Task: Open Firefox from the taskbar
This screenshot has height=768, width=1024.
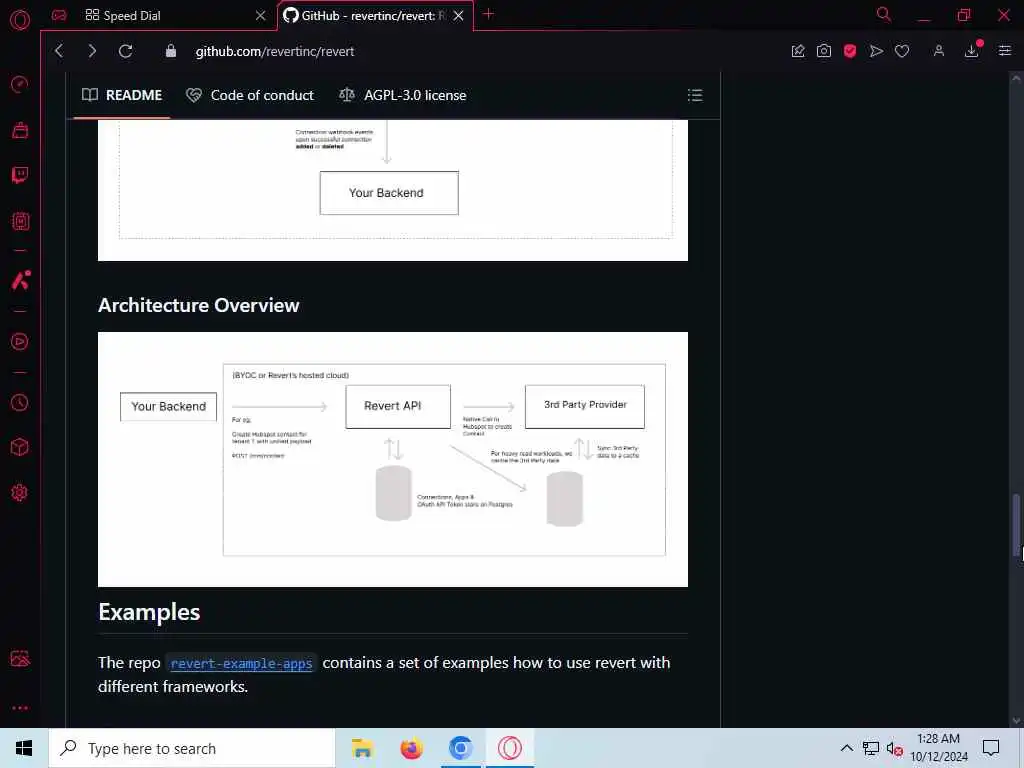Action: pyautogui.click(x=411, y=748)
